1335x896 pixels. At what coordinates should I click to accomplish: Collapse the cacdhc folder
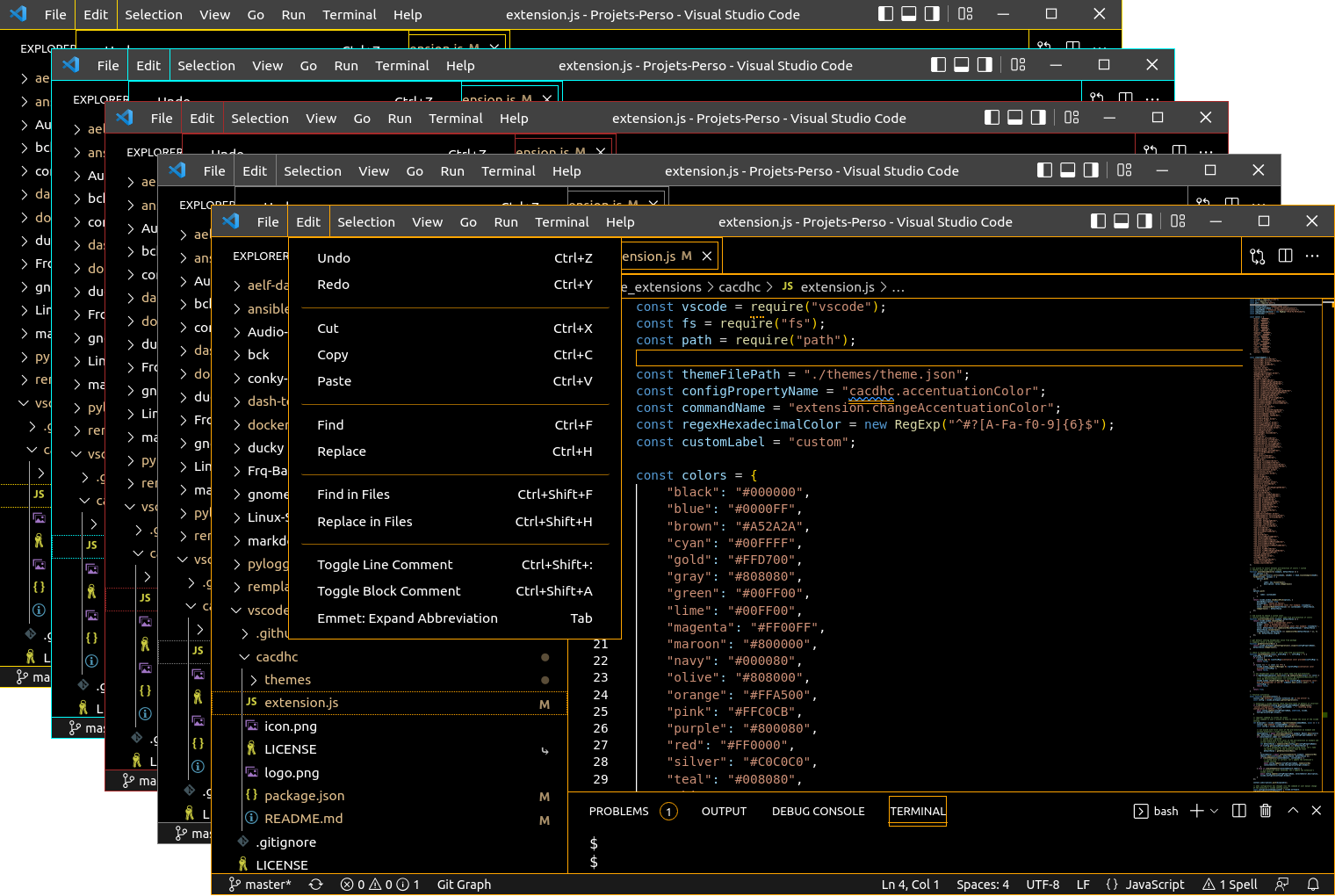pyautogui.click(x=245, y=657)
